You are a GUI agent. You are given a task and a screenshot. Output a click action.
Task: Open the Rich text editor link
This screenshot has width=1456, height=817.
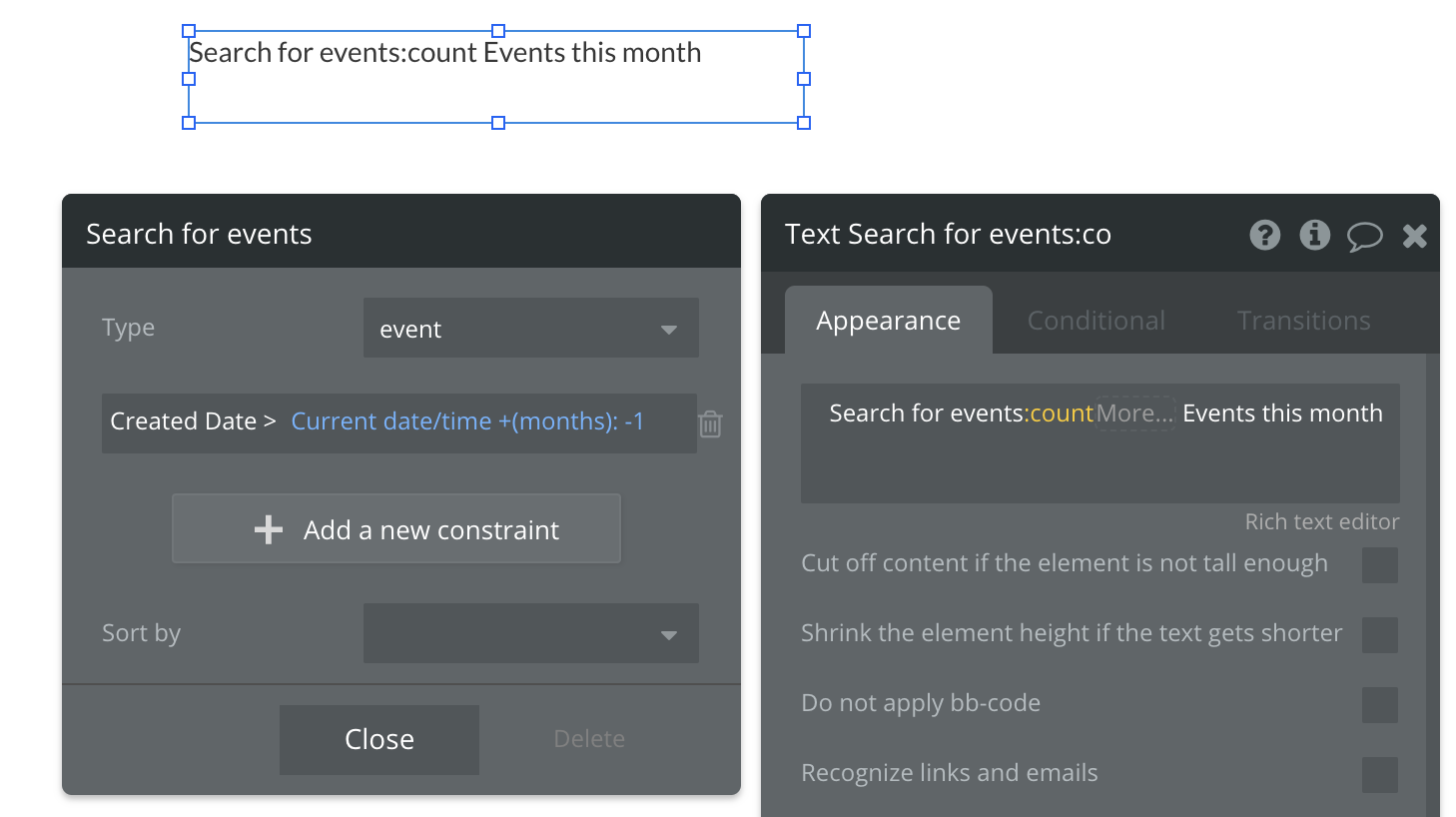(x=1321, y=522)
